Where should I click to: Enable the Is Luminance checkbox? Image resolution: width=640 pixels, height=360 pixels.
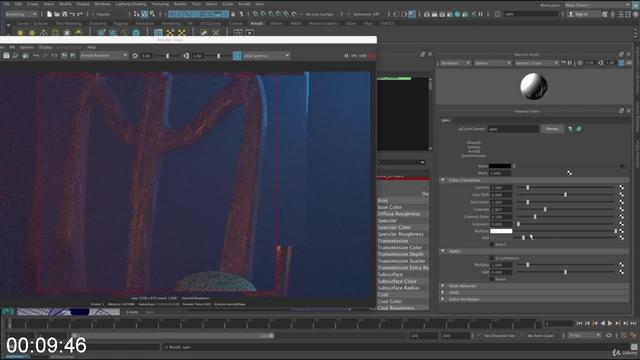(x=492, y=258)
